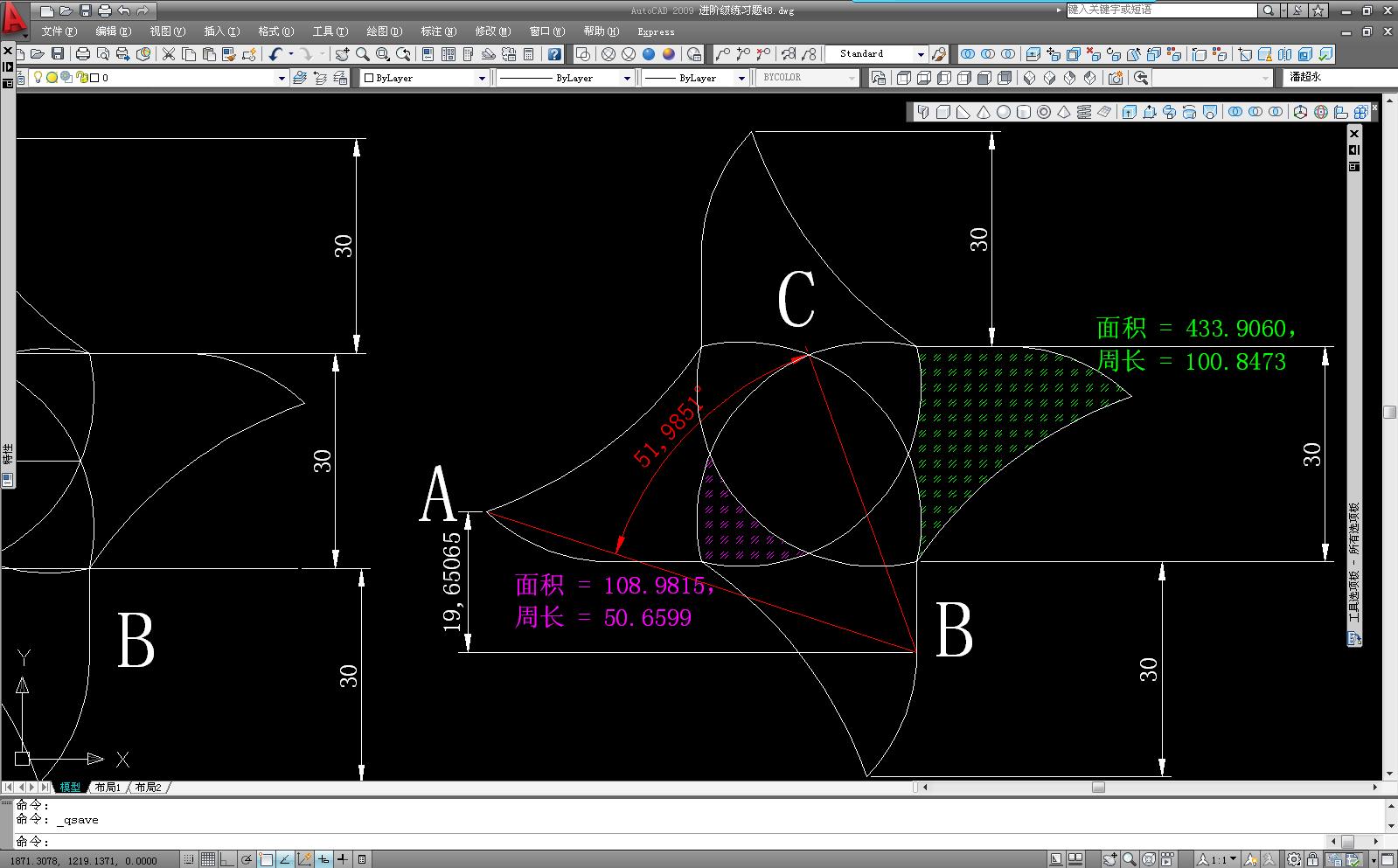Image resolution: width=1398 pixels, height=868 pixels.
Task: Click the Cut scissors icon
Action: [x=168, y=53]
